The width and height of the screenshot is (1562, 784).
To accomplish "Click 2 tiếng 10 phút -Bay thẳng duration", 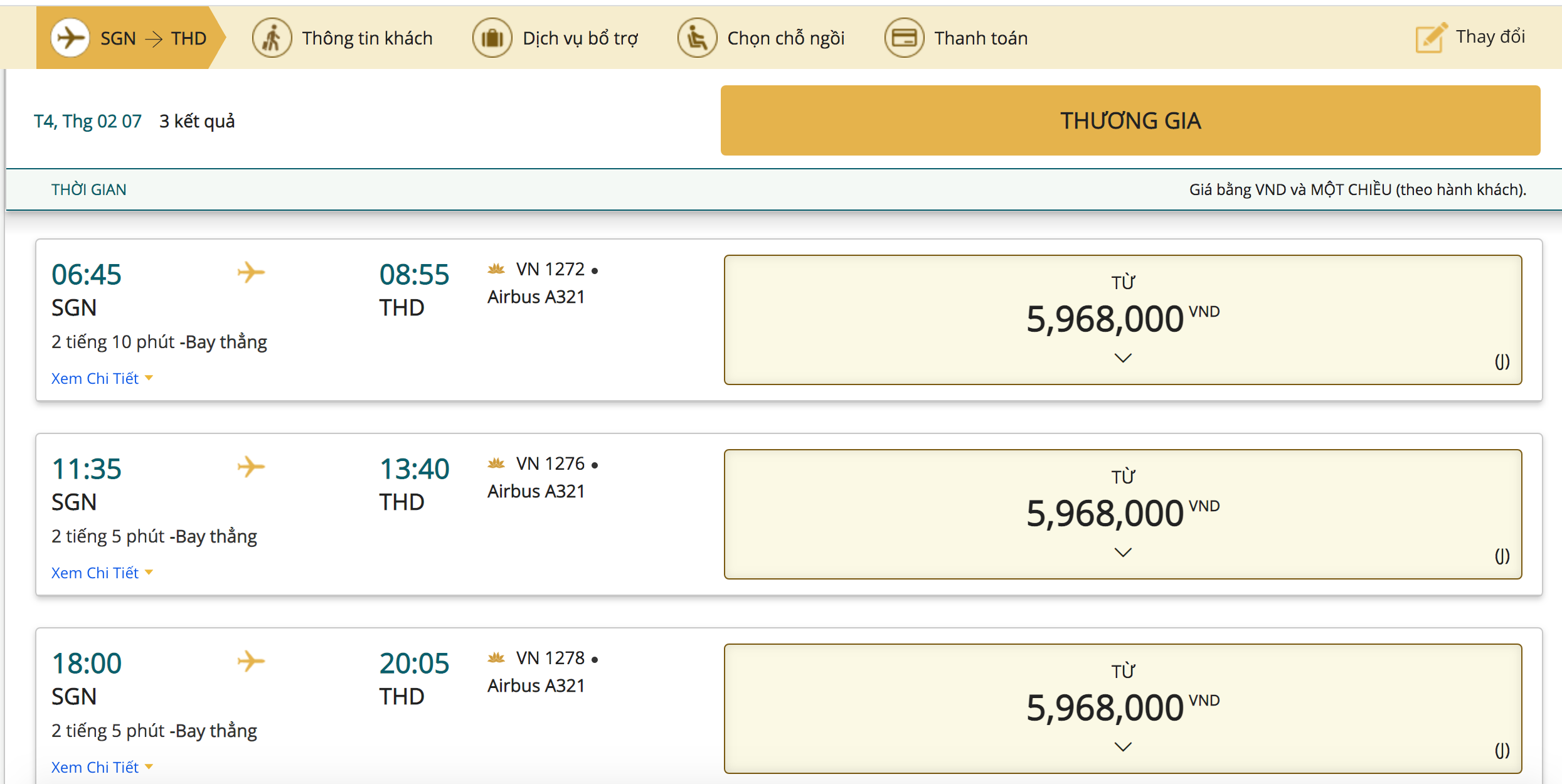I will [159, 342].
